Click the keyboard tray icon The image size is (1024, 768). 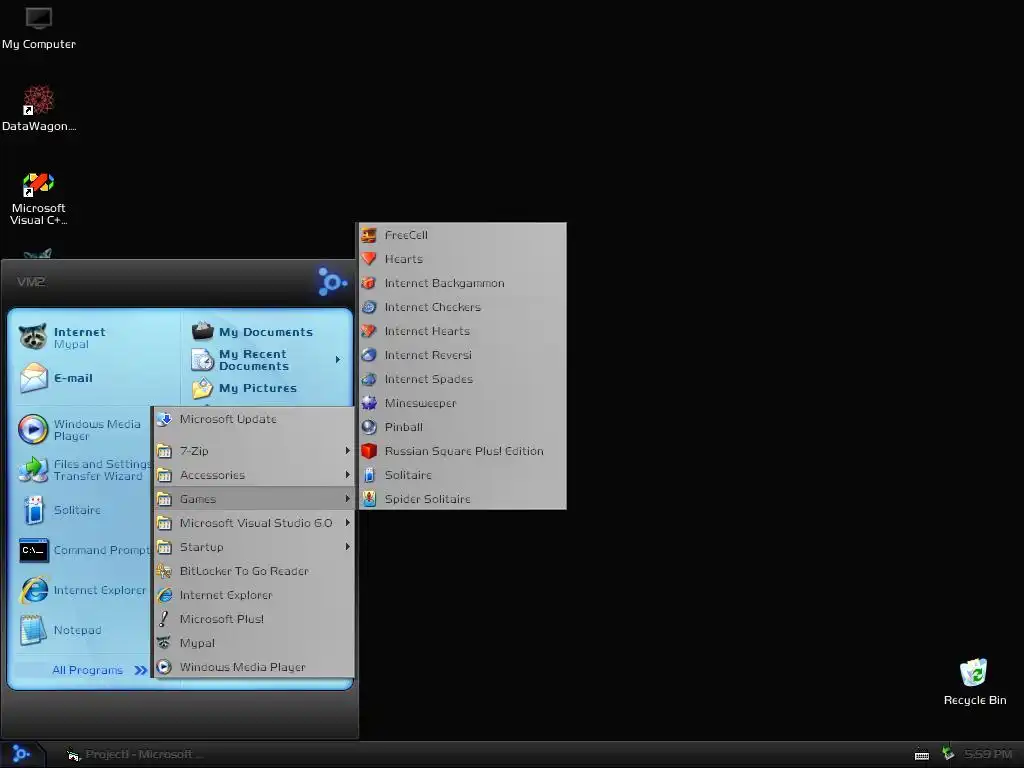click(921, 755)
